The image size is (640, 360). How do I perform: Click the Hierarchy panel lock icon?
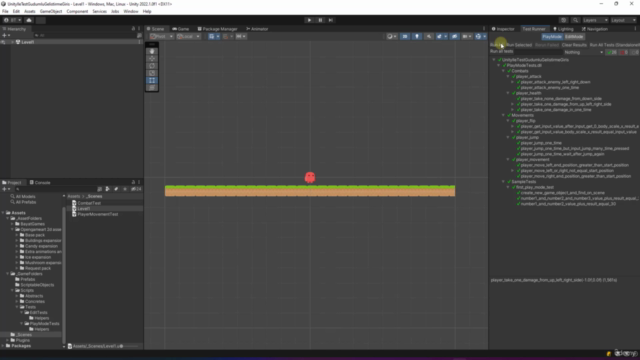point(133,29)
